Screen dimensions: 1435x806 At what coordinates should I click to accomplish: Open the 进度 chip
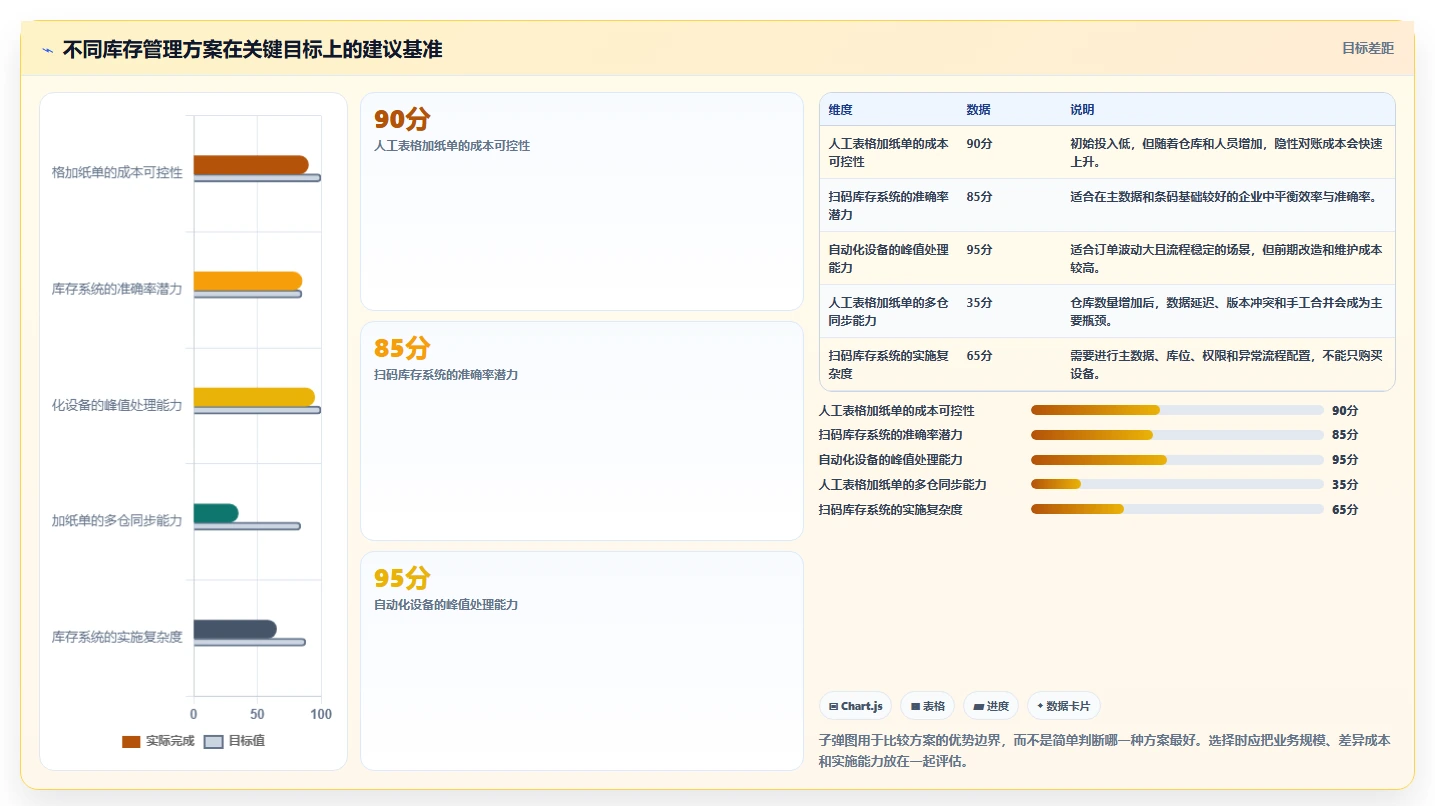tap(990, 706)
